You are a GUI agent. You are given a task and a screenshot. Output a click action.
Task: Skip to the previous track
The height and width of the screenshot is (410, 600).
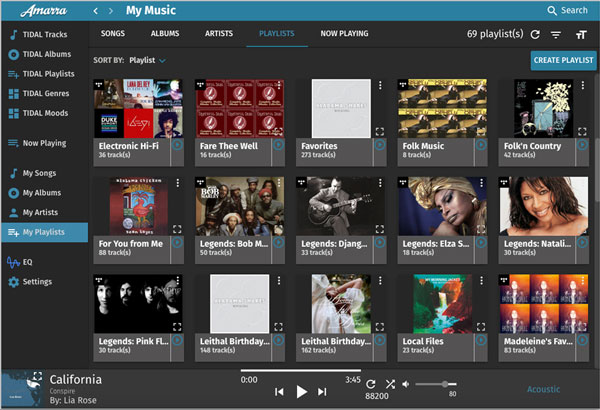[279, 392]
